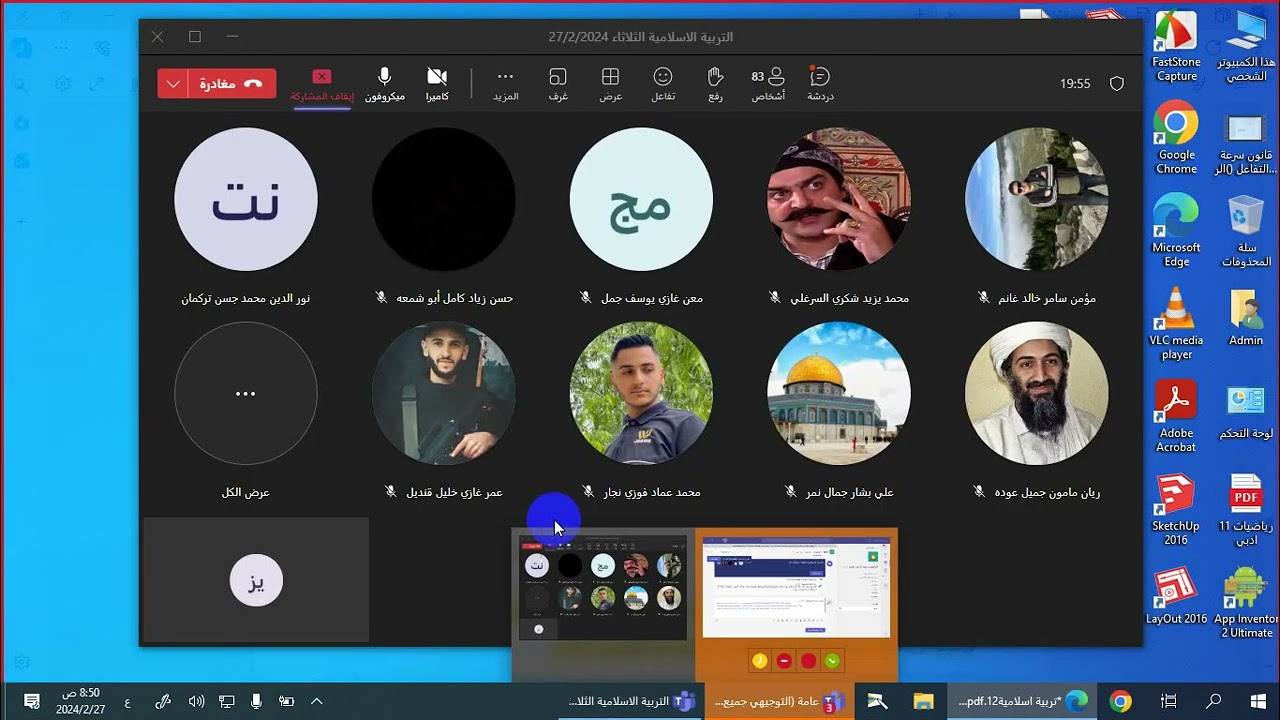Viewport: 1280px width, 720px height.
Task: Click your own يز video tile
Action: pos(256,580)
